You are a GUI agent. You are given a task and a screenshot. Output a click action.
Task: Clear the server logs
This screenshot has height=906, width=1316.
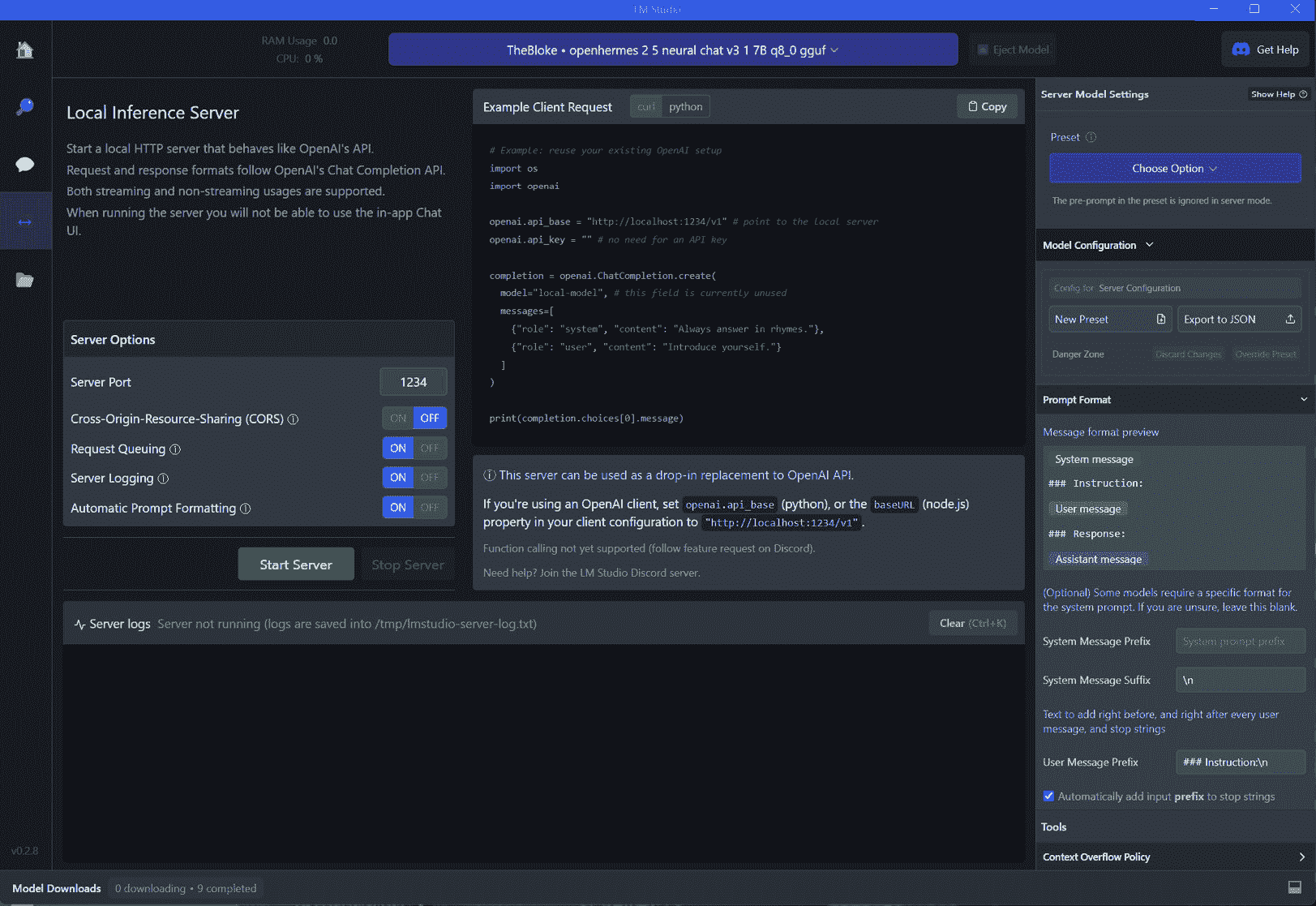(x=972, y=623)
